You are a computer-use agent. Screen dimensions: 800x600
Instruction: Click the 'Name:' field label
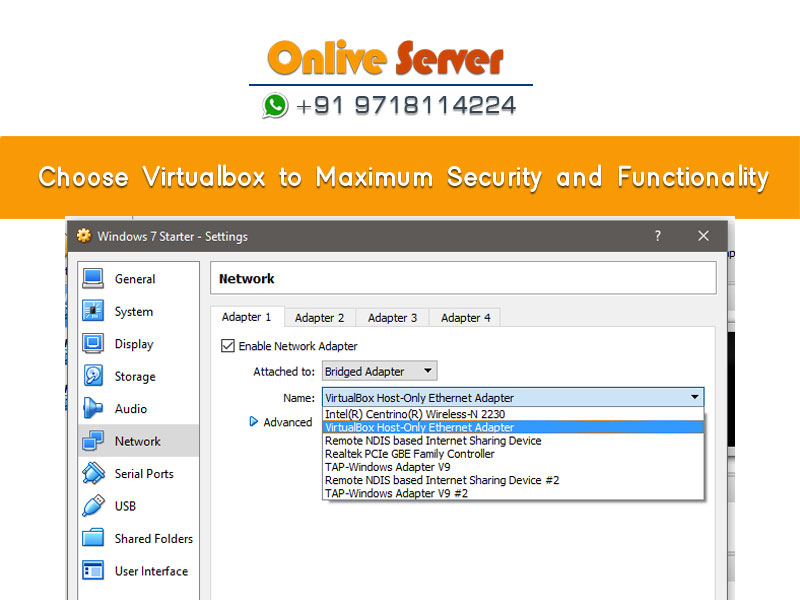pos(299,397)
